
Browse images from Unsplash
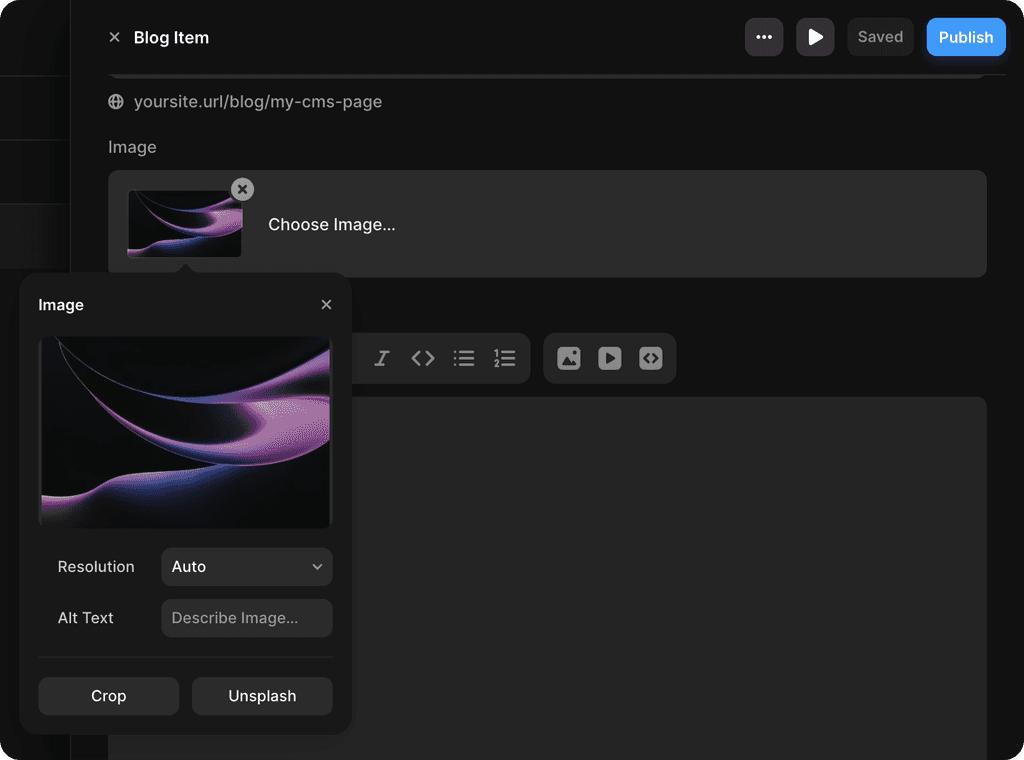tap(262, 696)
